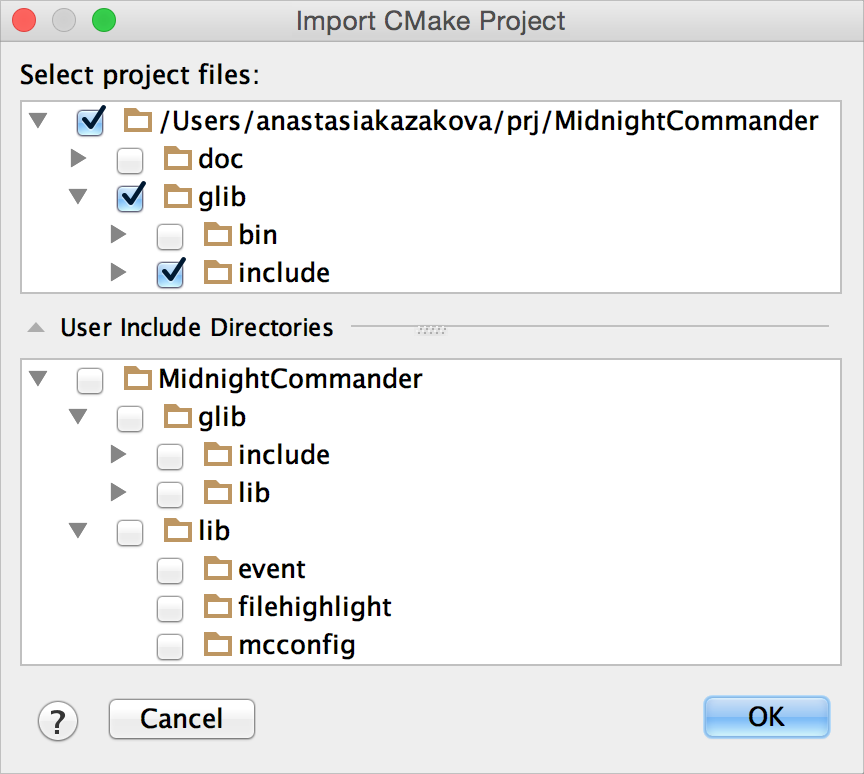
Task: Select the event folder tree item label
Action: [x=272, y=569]
